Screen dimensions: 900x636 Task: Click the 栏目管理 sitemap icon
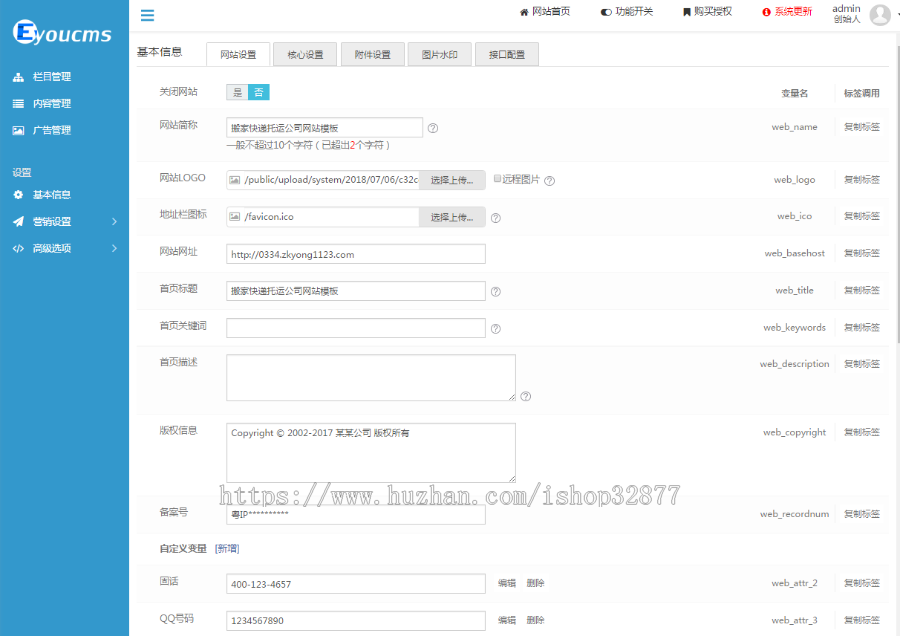pos(18,77)
